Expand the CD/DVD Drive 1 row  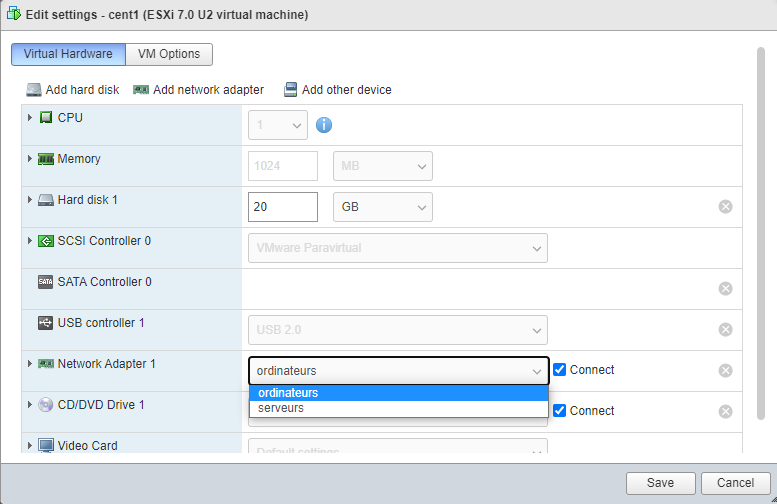pyautogui.click(x=30, y=405)
